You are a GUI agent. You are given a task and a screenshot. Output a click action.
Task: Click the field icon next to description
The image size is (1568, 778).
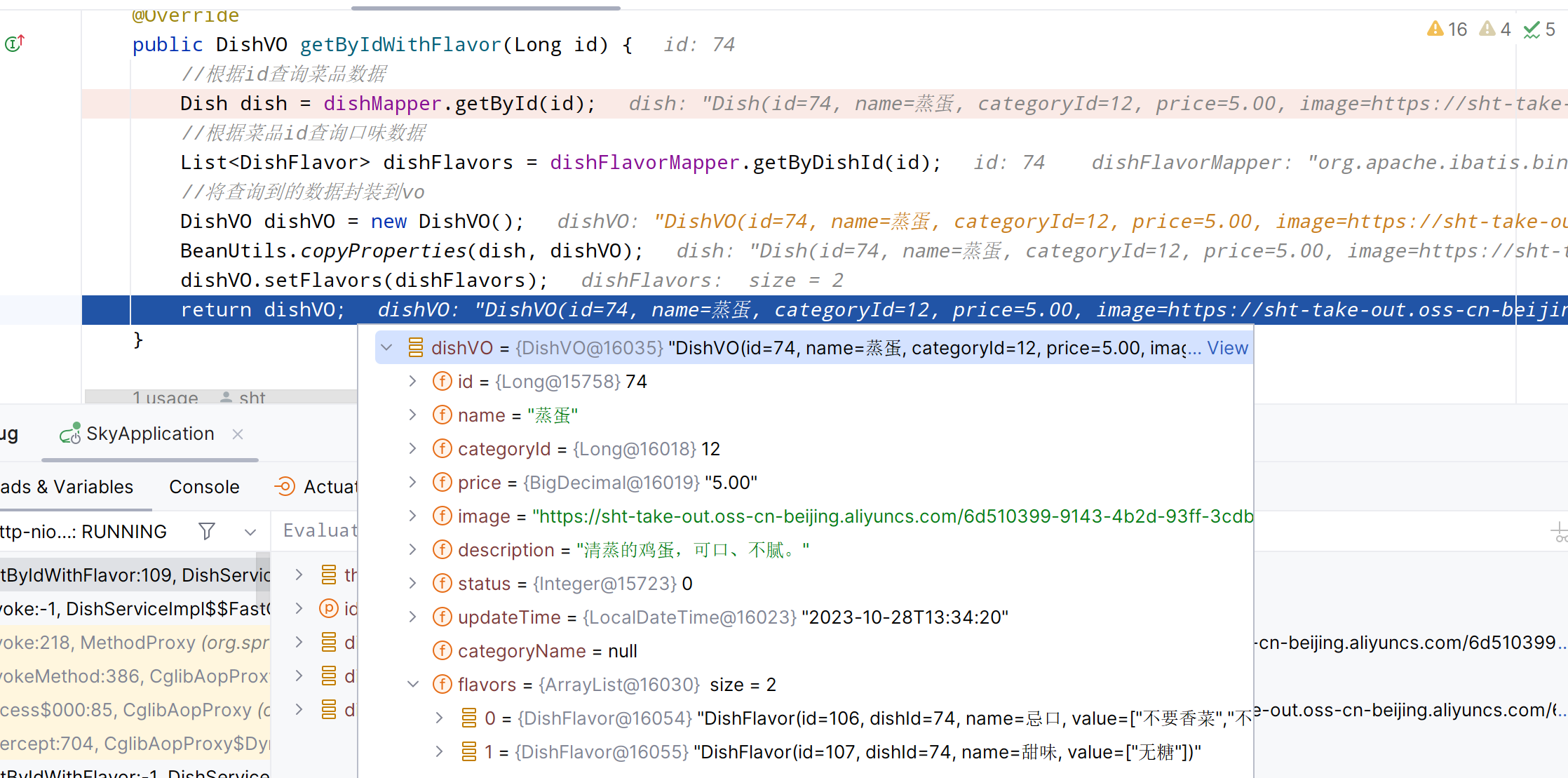tap(442, 549)
